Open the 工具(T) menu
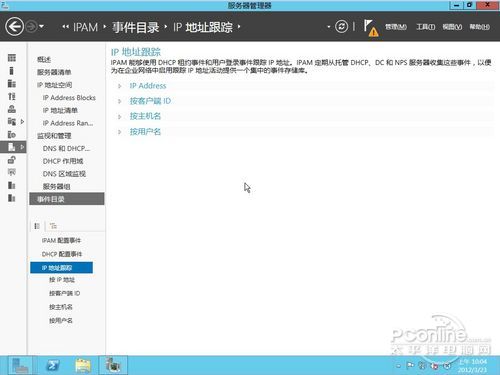 [x=425, y=27]
